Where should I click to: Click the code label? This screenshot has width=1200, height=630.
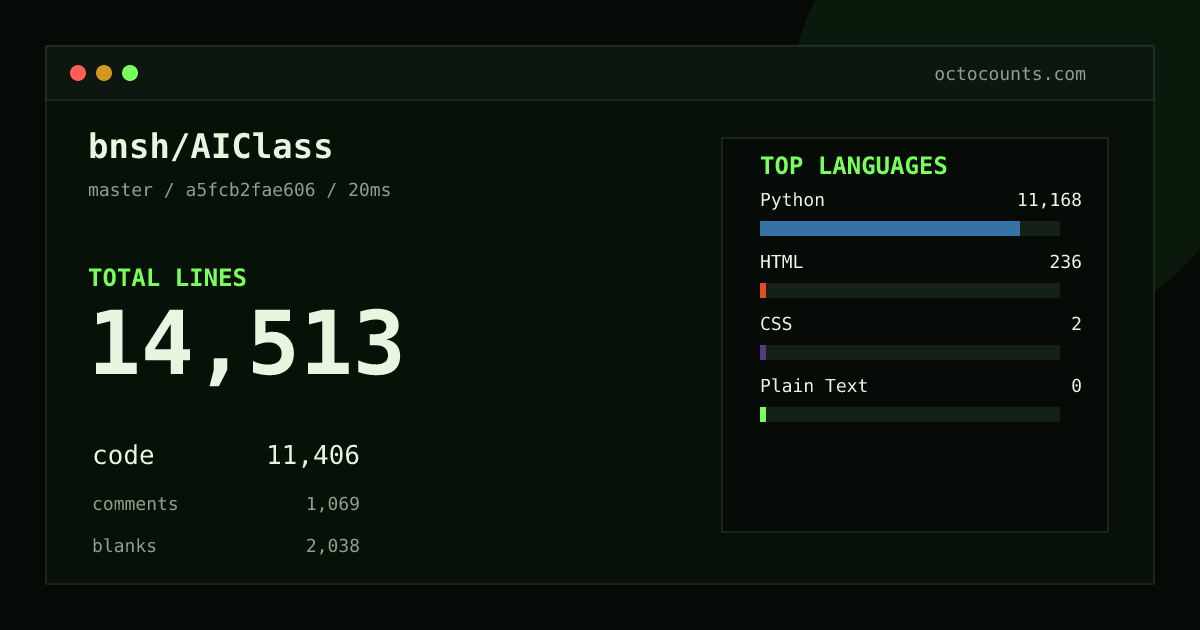point(123,456)
